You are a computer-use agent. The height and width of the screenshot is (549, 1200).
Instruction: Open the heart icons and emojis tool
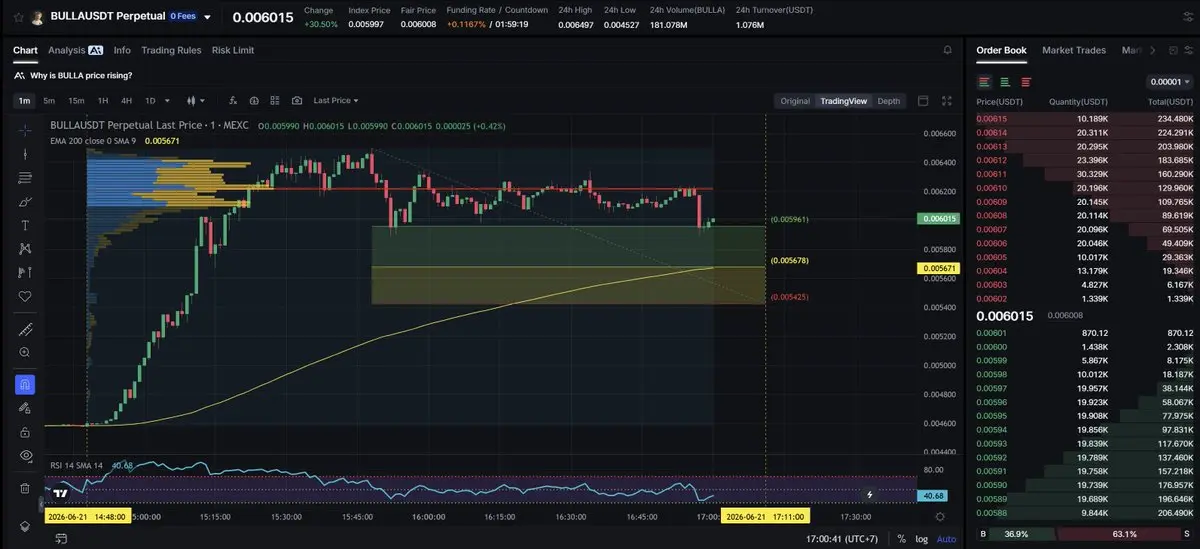tap(25, 297)
